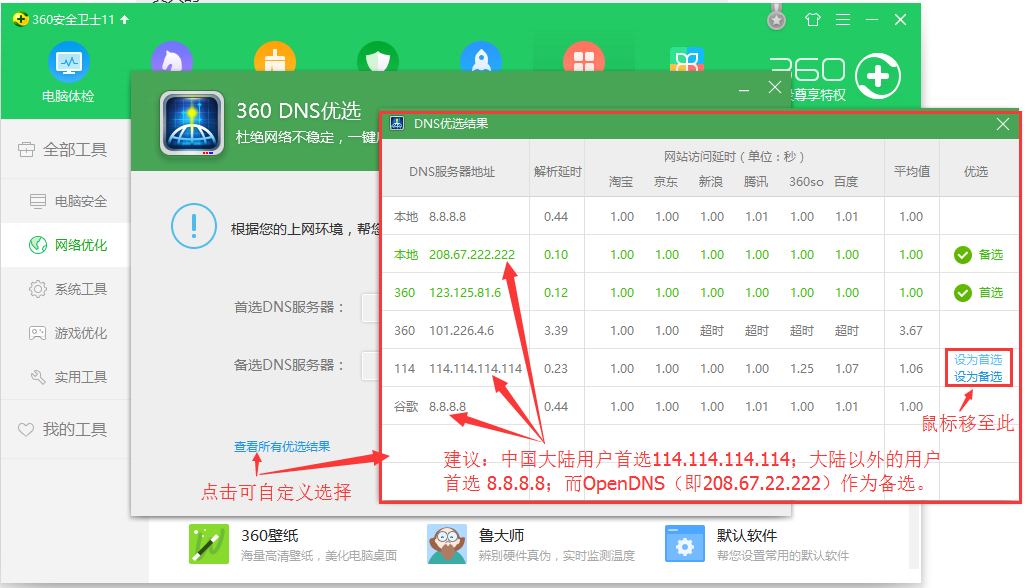Image resolution: width=1035 pixels, height=588 pixels.
Task: Click 查看所有优选结果 link
Action: [282, 447]
